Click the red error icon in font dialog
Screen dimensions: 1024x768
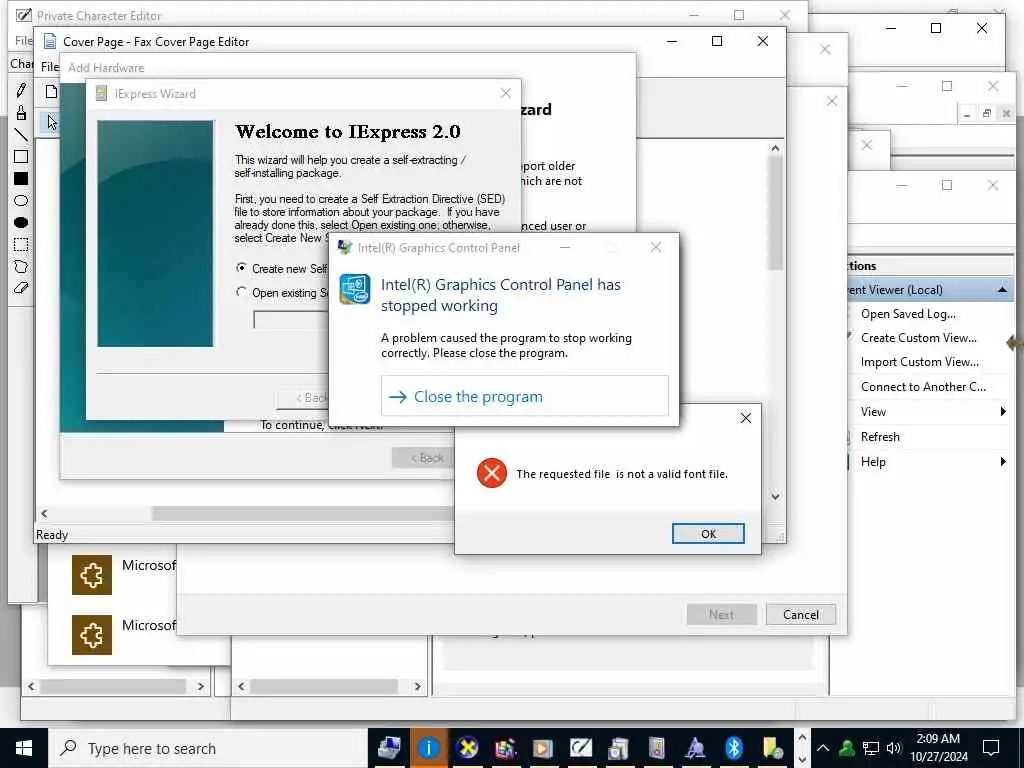pos(492,473)
